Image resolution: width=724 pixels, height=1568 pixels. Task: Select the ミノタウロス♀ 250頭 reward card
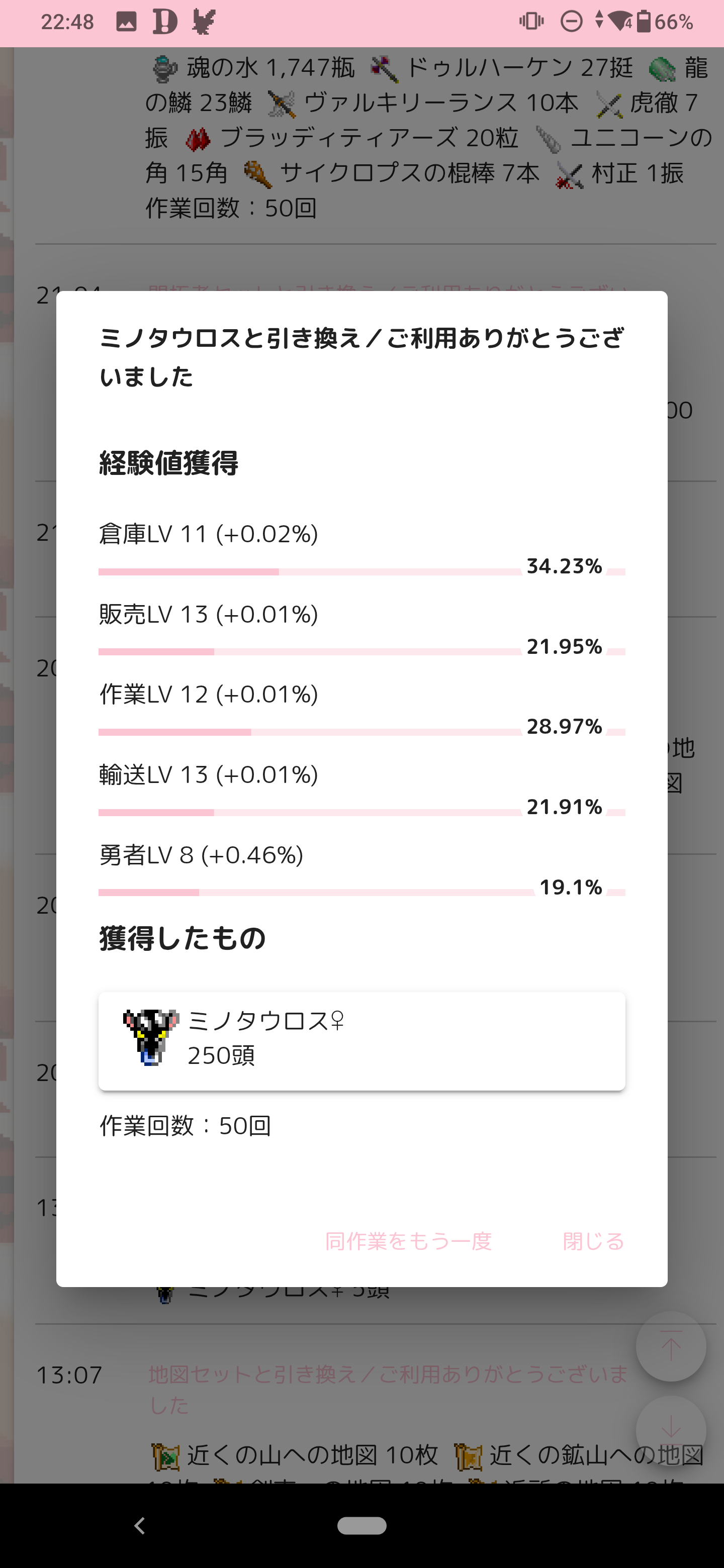pos(361,1041)
